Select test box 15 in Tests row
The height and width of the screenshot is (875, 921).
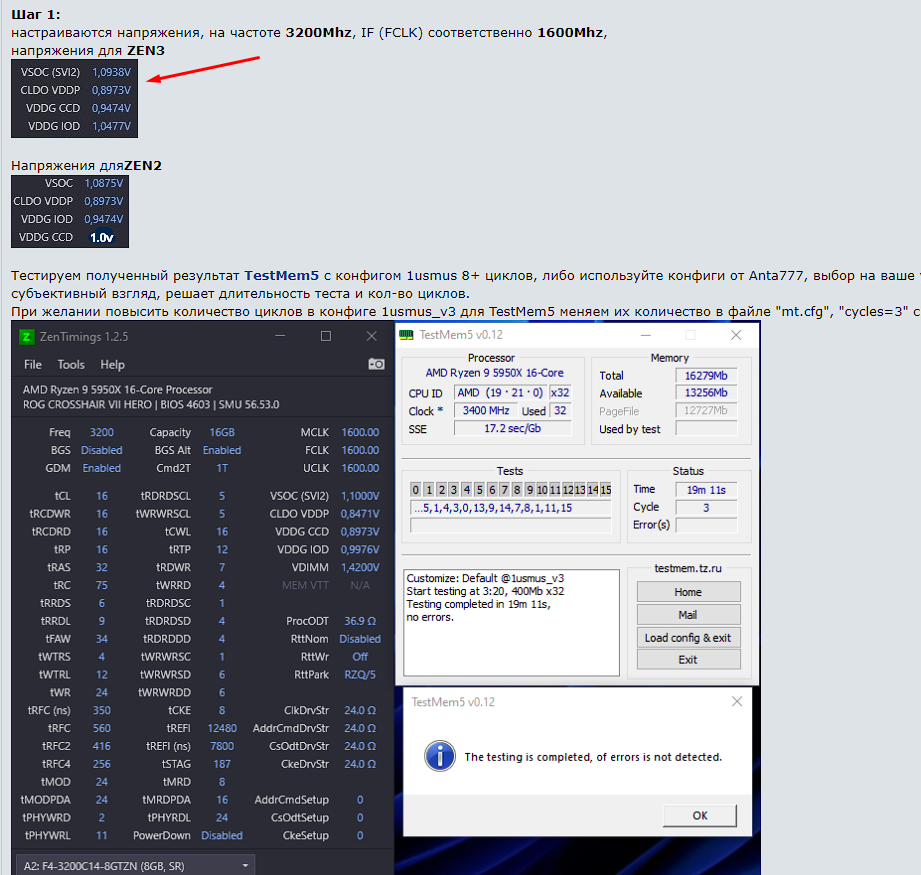606,490
